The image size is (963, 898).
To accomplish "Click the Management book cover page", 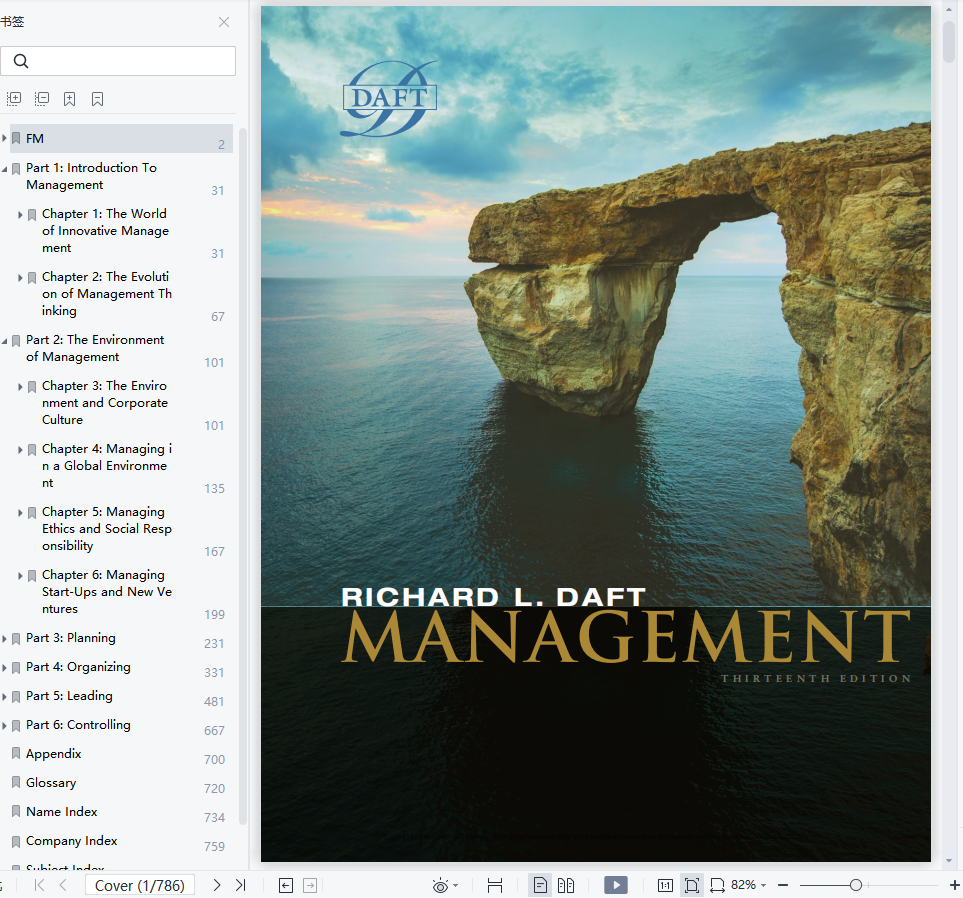I will click(596, 434).
